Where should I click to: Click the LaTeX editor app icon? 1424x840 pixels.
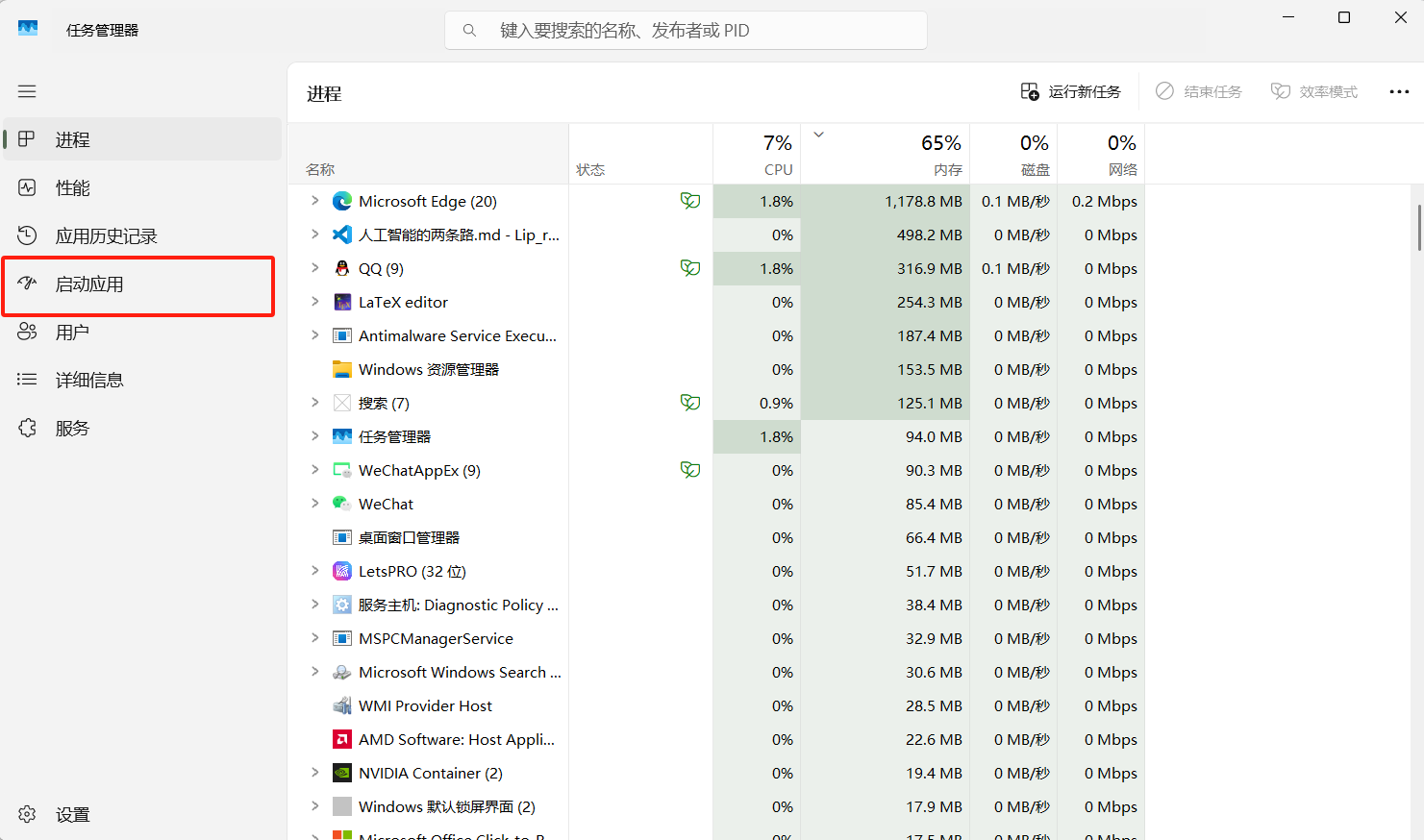[x=341, y=302]
